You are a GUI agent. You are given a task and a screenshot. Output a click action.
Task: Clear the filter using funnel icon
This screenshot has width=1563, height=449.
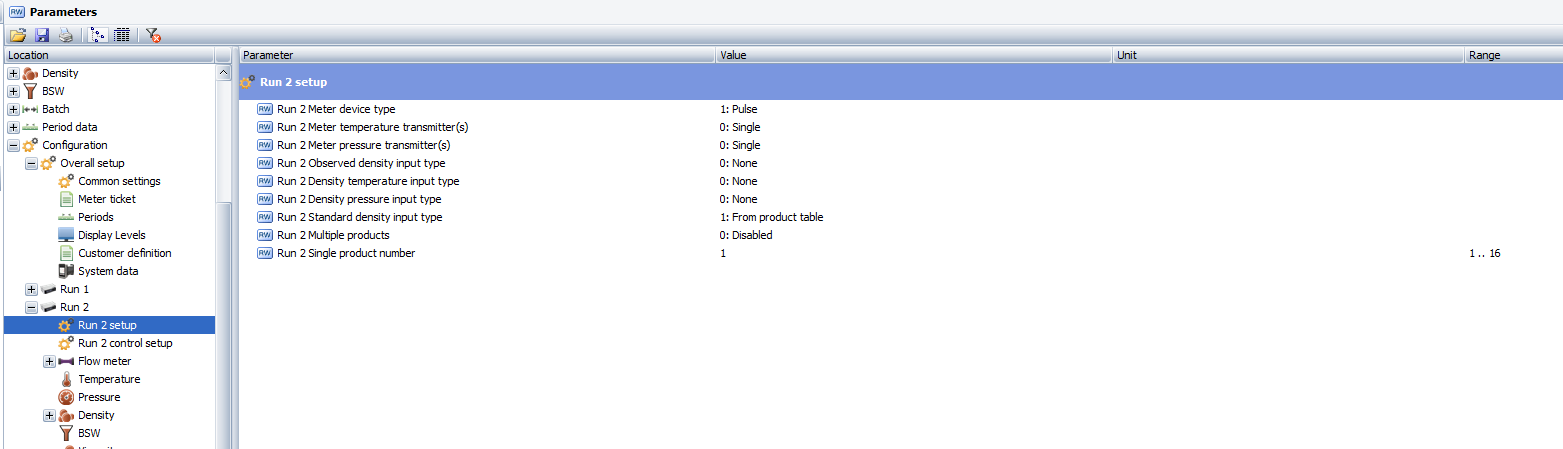[153, 35]
